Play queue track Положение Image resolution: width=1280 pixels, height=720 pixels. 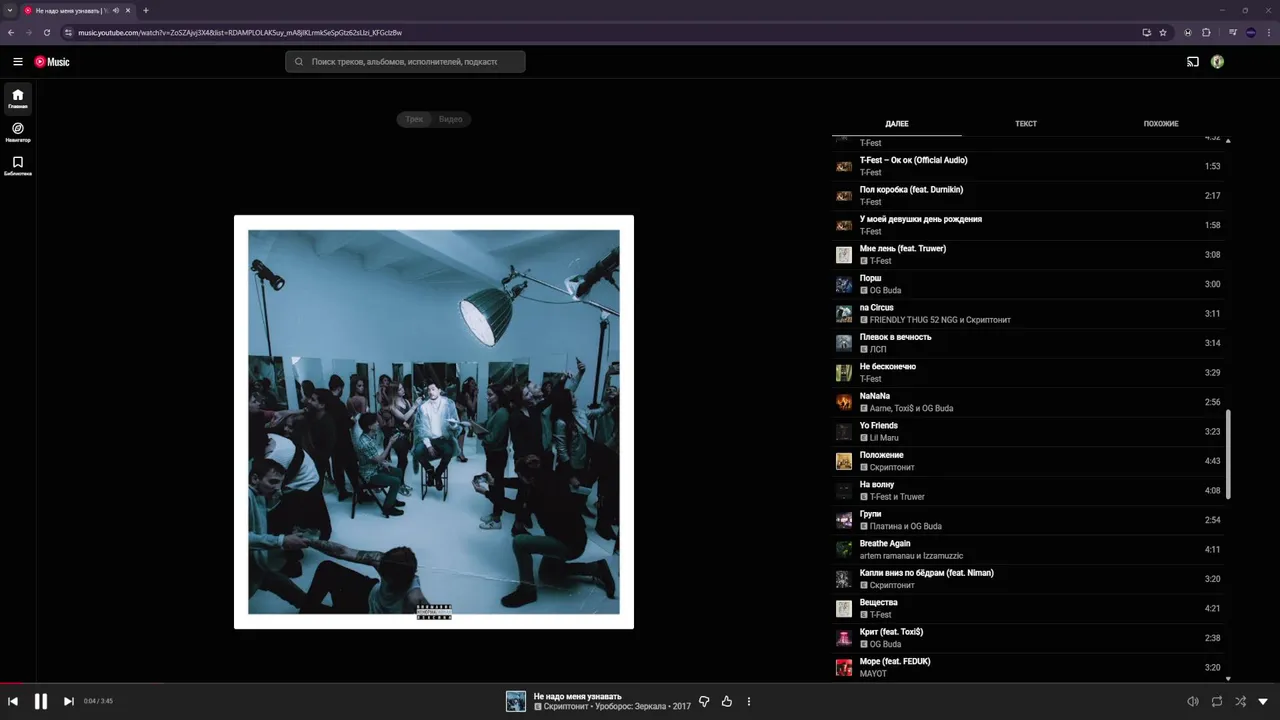1029,461
